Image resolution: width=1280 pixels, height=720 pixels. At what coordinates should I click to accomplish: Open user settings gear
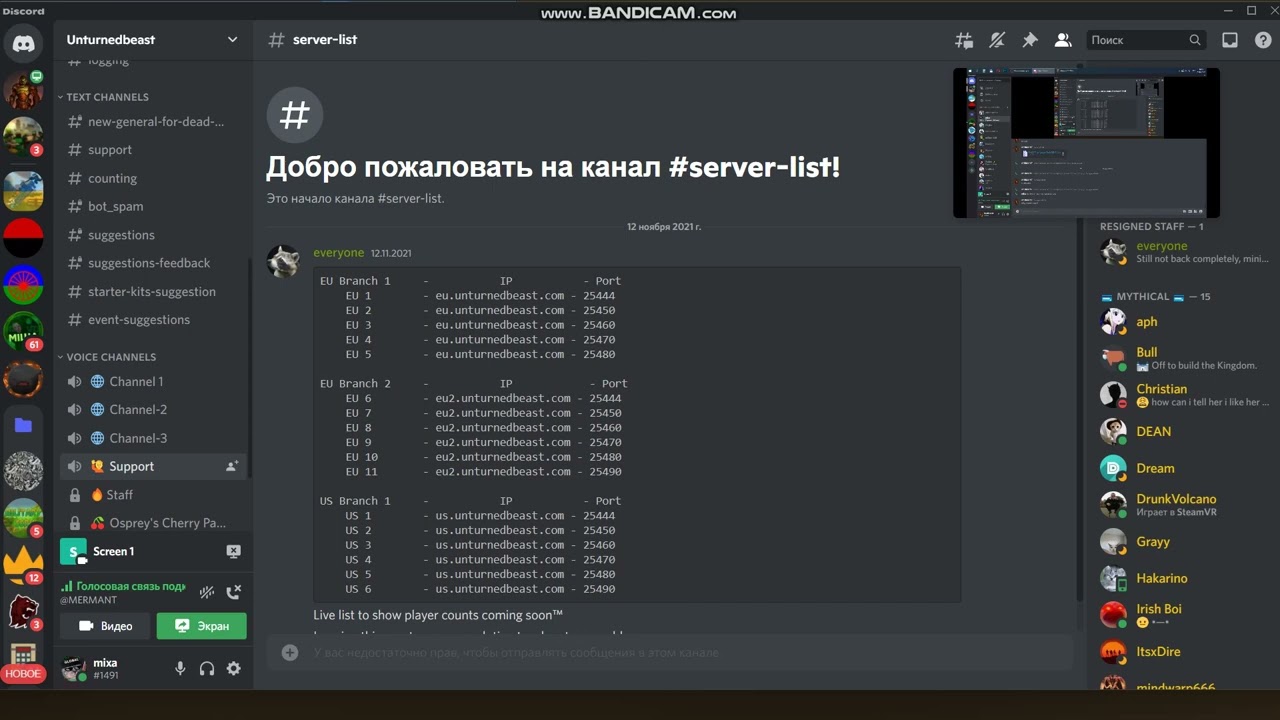tap(234, 669)
